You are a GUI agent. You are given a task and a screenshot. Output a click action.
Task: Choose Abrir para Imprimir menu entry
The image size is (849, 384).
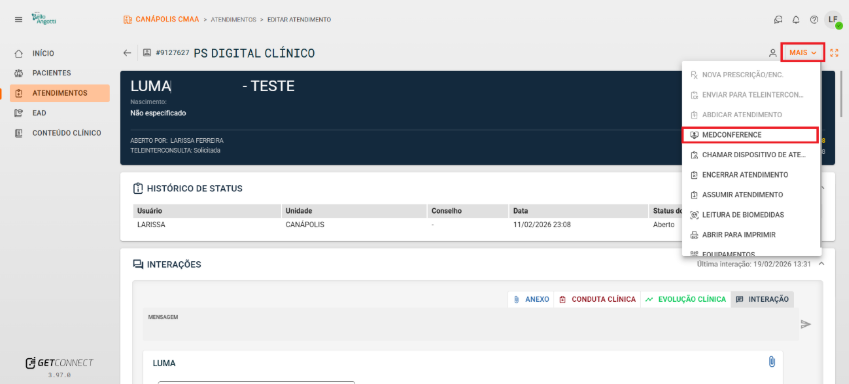click(751, 235)
